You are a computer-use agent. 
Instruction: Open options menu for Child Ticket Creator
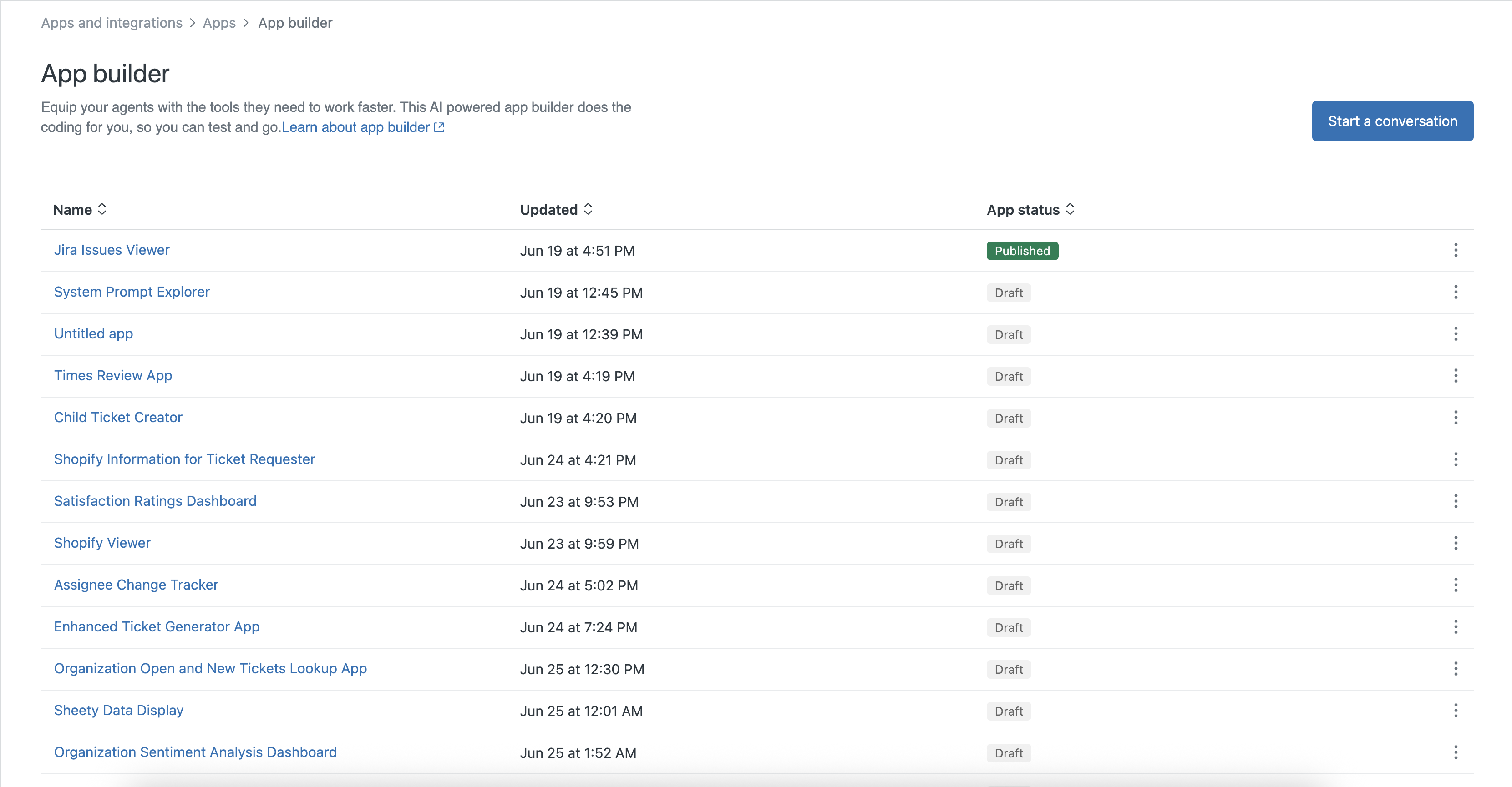(1456, 418)
